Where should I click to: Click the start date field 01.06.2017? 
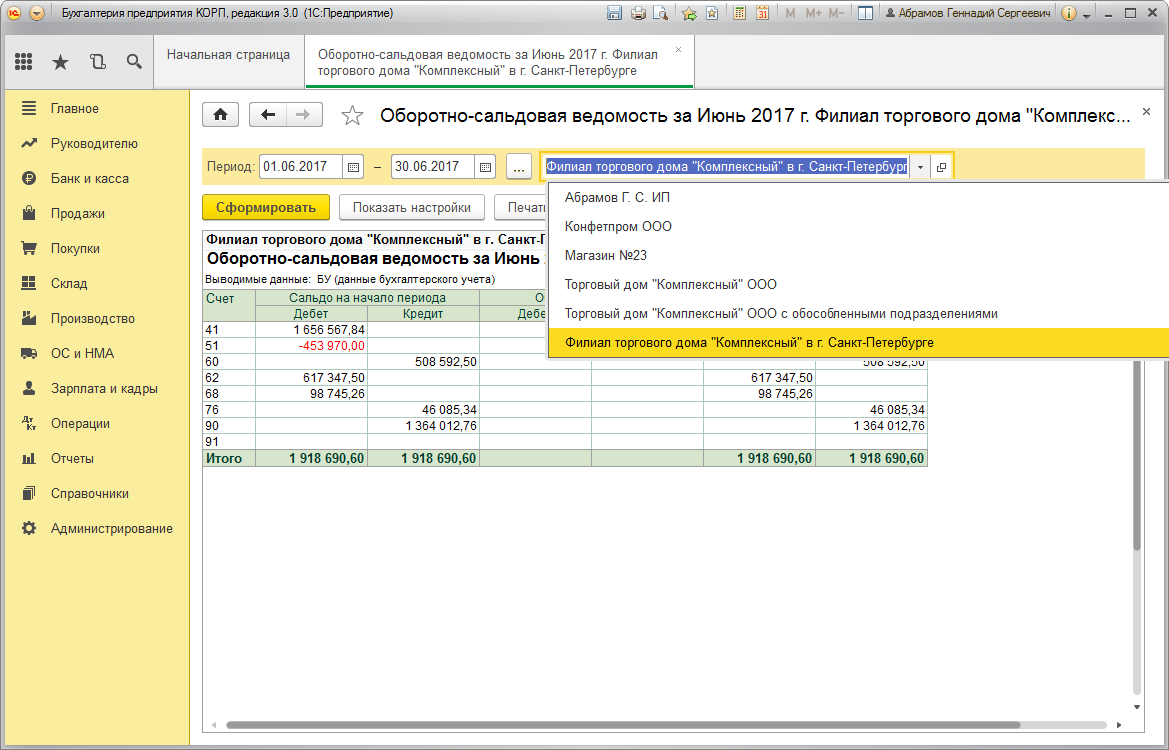301,167
